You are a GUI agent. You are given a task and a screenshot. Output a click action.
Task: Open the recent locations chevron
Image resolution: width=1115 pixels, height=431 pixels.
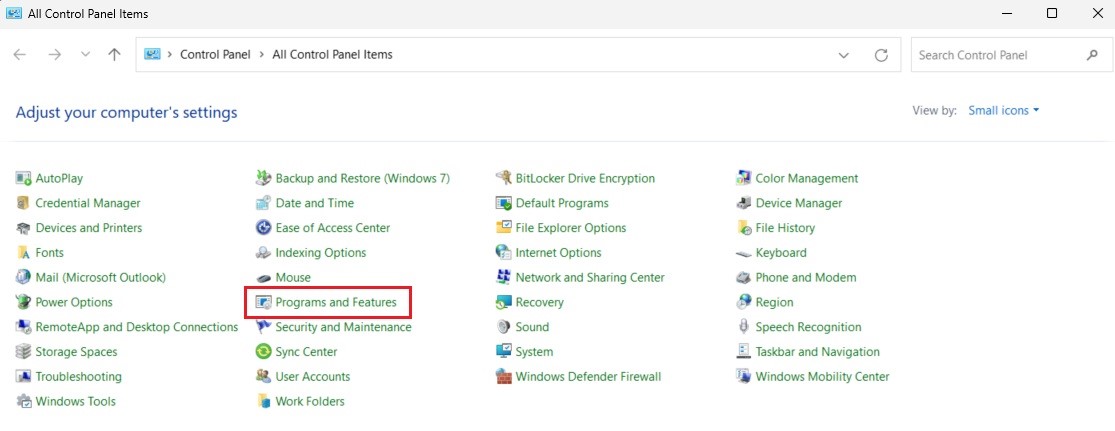pyautogui.click(x=85, y=55)
